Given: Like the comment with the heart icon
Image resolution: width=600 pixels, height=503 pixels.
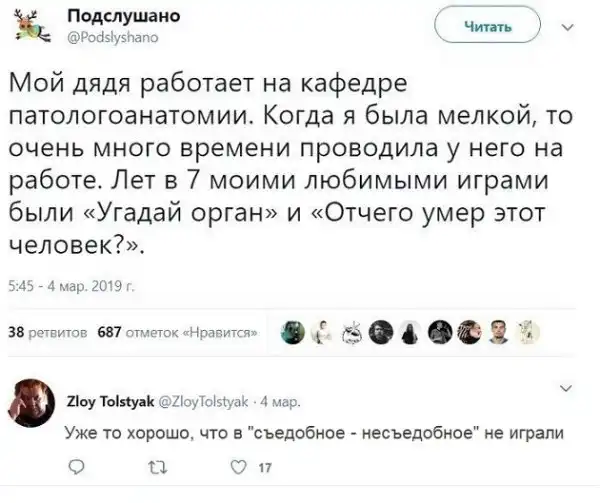Looking at the screenshot, I should (237, 464).
